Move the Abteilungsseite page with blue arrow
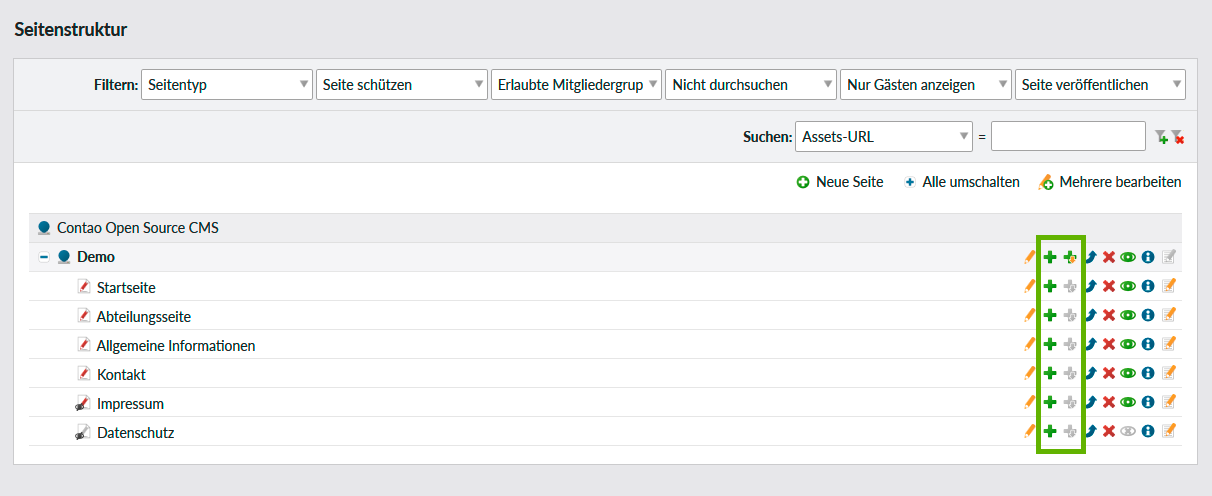This screenshot has width=1212, height=496. coord(1090,316)
